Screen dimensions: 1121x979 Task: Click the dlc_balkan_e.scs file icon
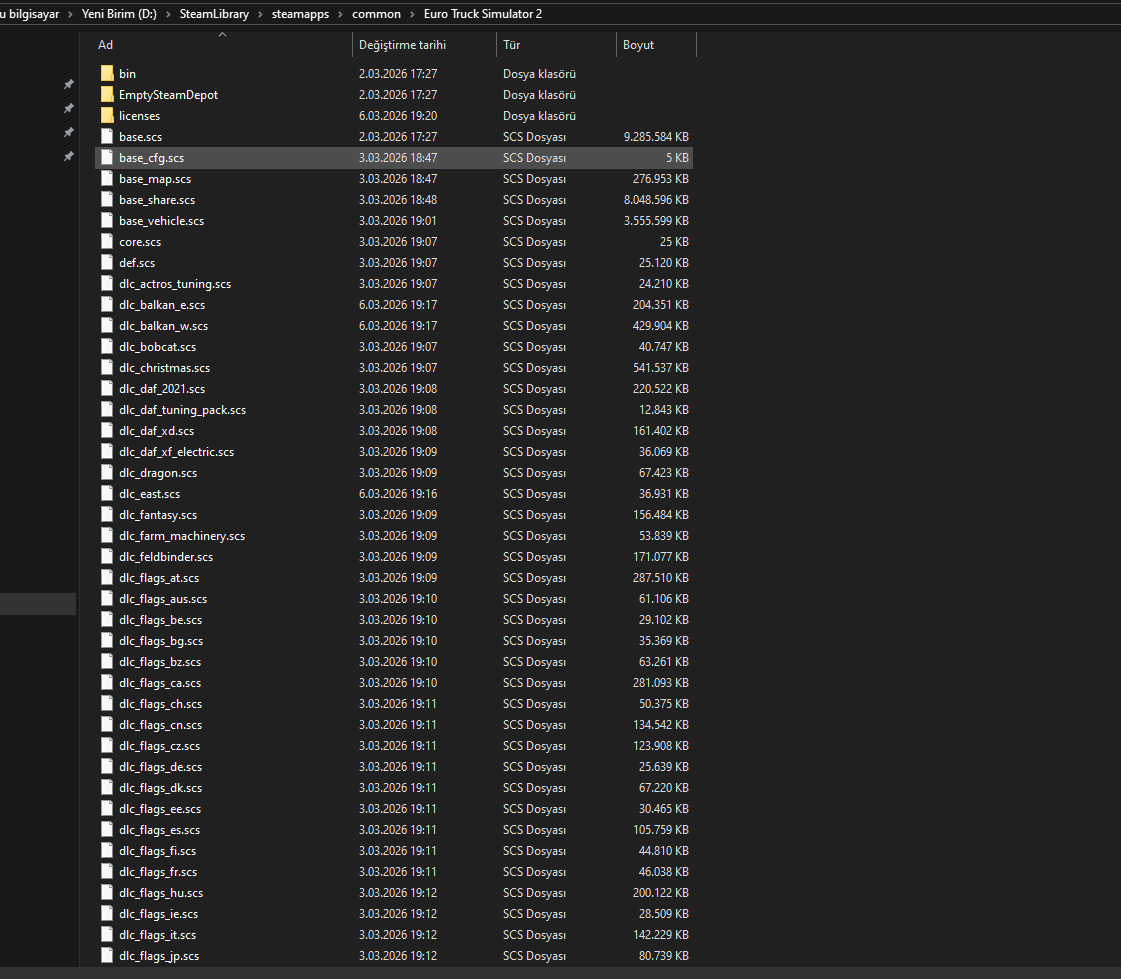click(107, 305)
